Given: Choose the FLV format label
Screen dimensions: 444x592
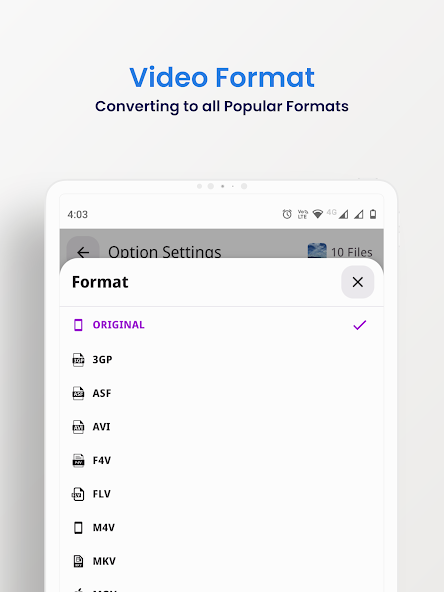Looking at the screenshot, I should 102,494.
